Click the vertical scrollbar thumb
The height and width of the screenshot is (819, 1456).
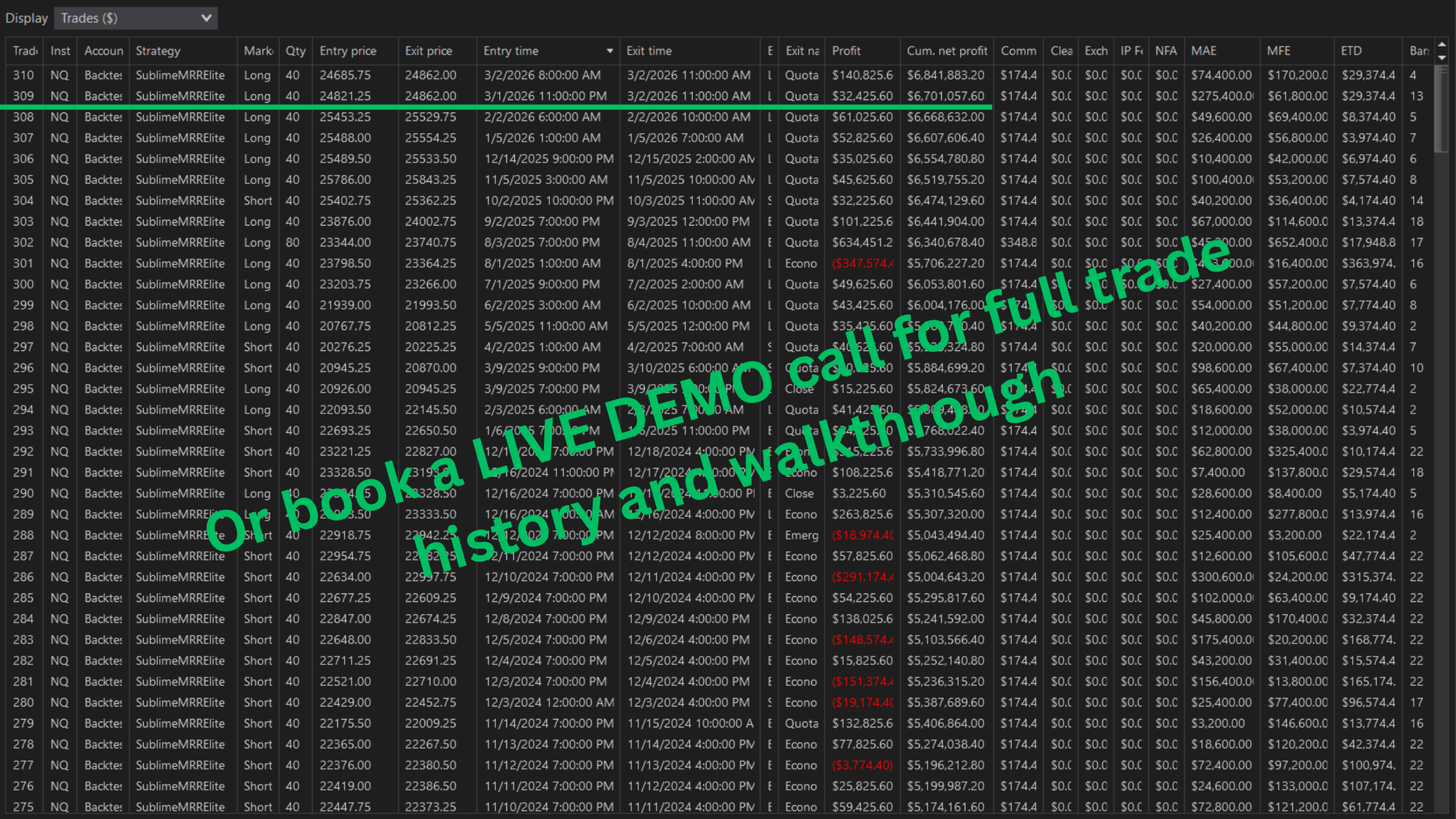pos(1442,108)
